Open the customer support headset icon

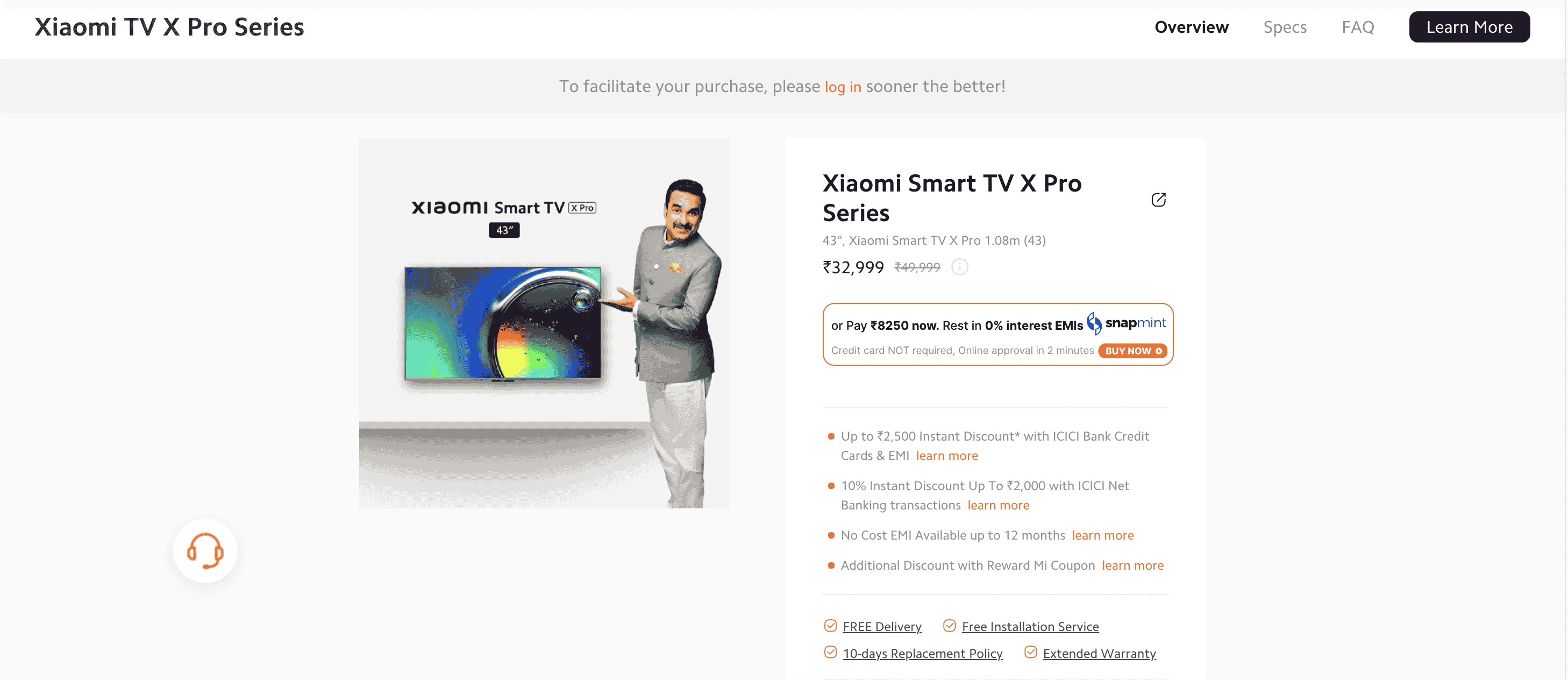pyautogui.click(x=205, y=550)
